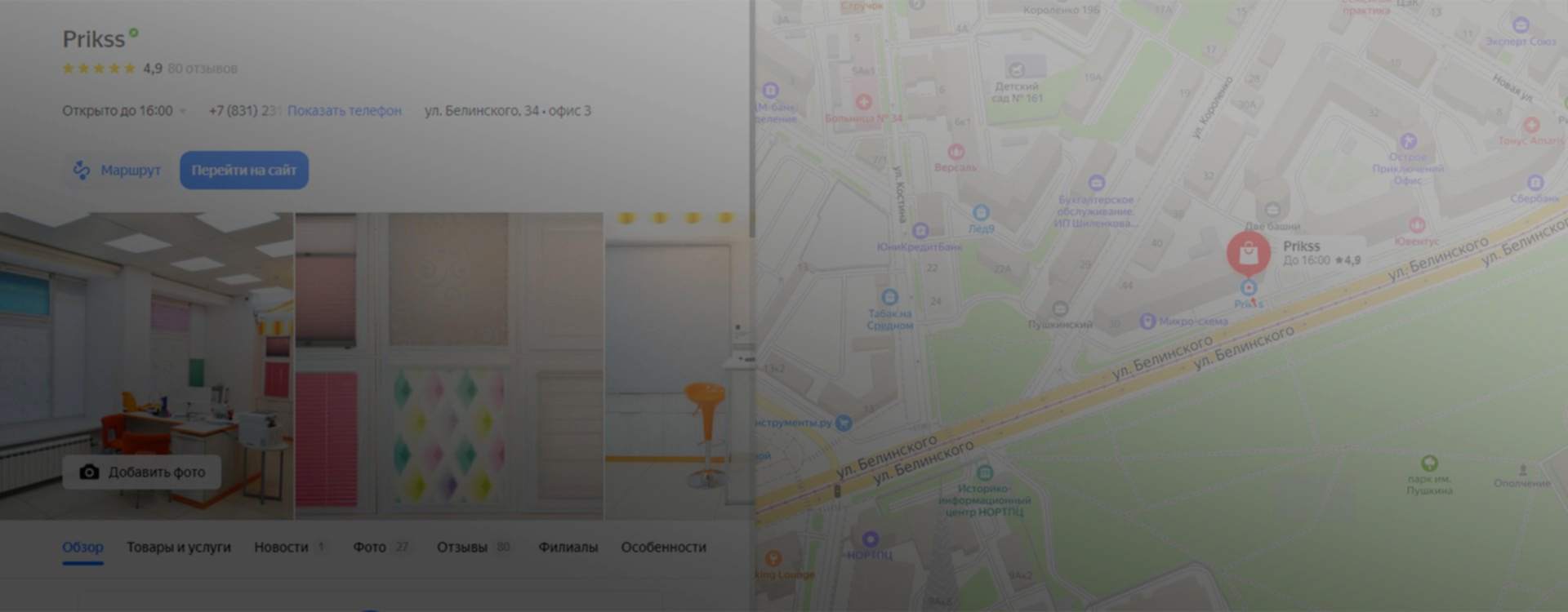Switch to the Отзывы tab
The height and width of the screenshot is (612, 1568).
462,547
